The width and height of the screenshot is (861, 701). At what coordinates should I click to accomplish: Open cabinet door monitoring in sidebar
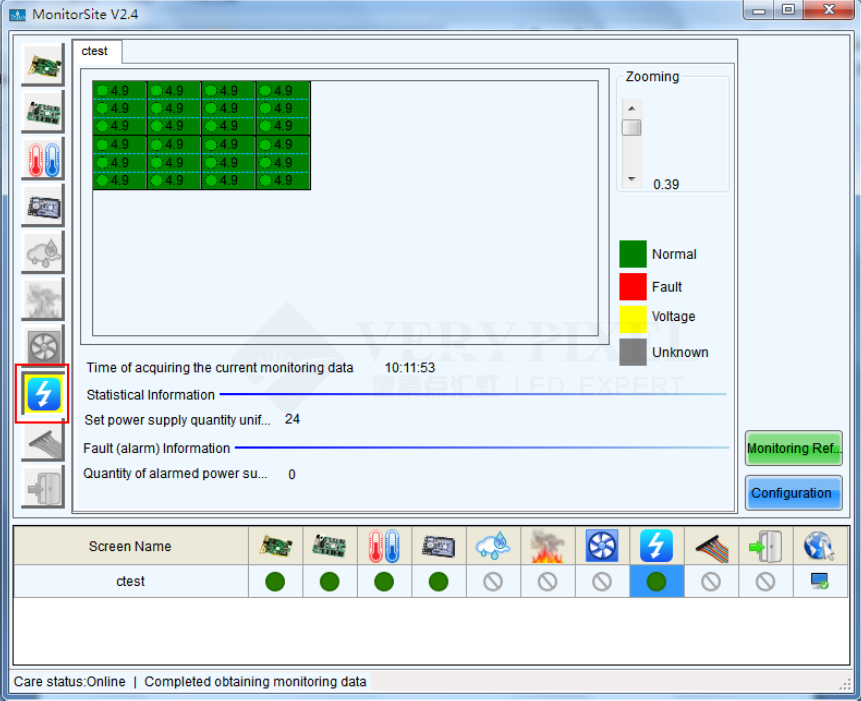point(43,487)
